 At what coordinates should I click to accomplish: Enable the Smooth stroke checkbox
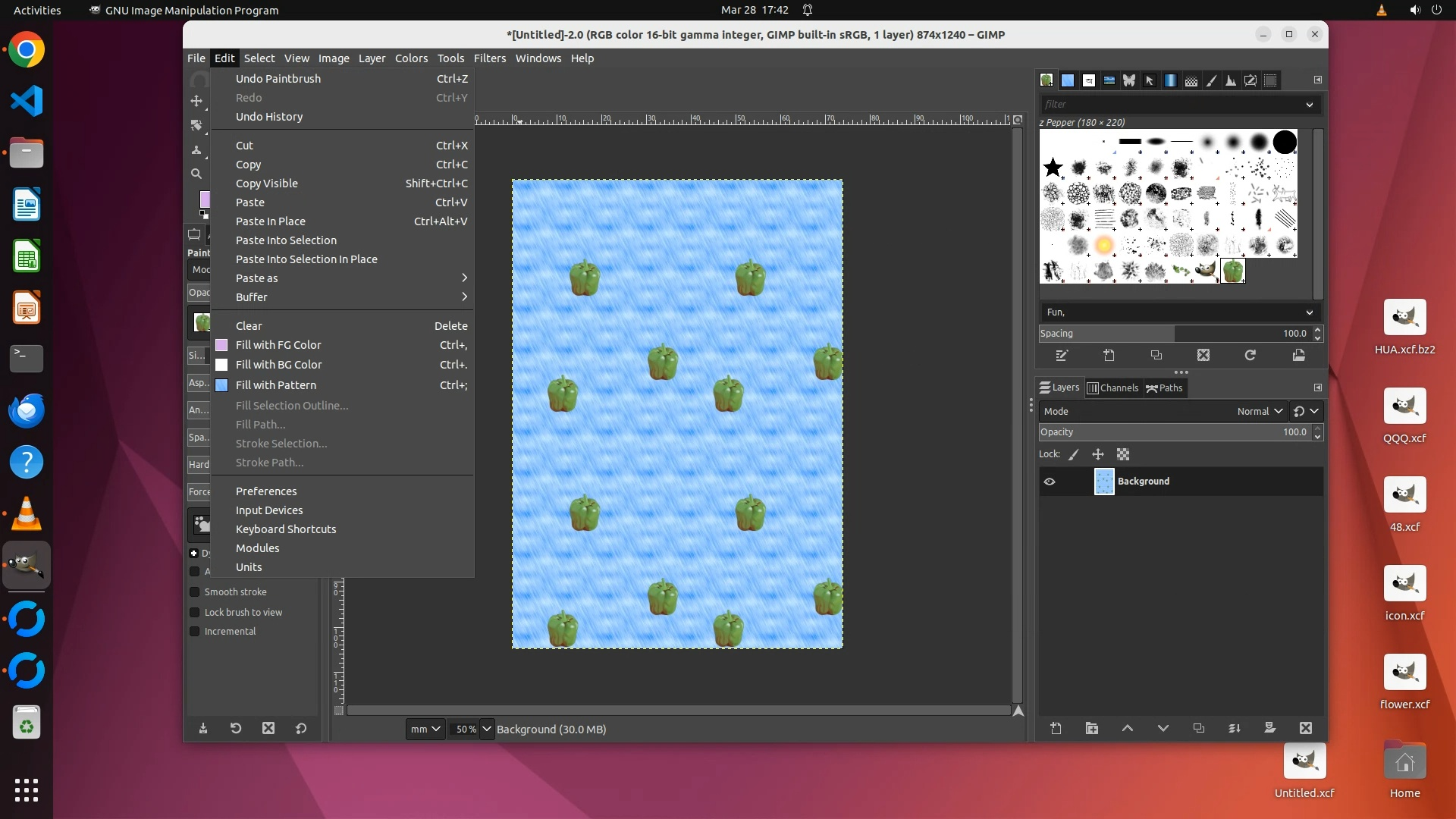(195, 591)
